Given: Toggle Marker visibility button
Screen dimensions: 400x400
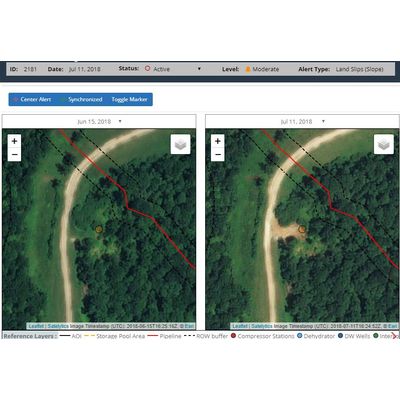Looking at the screenshot, I should (129, 99).
